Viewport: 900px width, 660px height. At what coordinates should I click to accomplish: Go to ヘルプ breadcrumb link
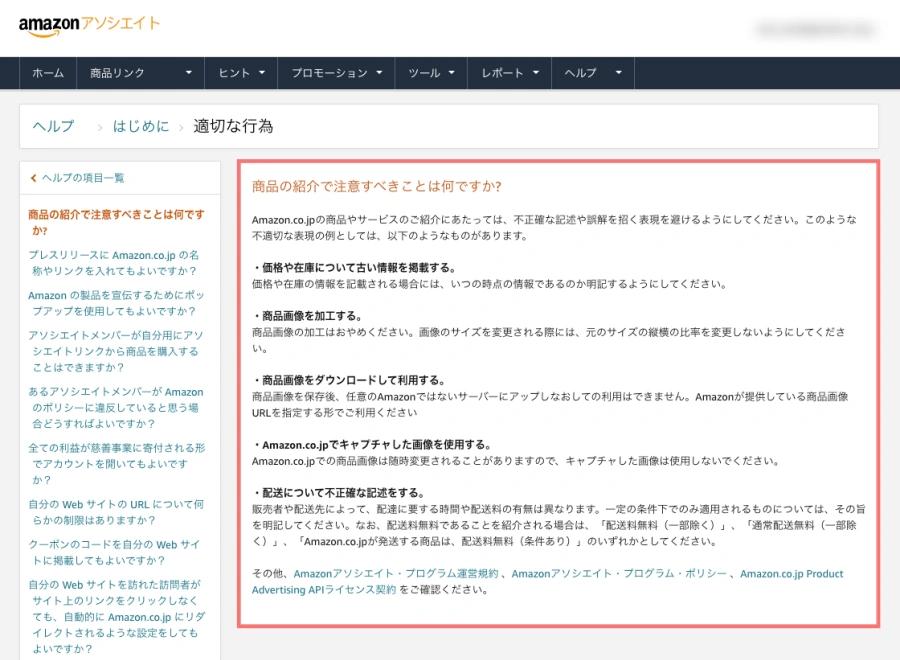53,126
